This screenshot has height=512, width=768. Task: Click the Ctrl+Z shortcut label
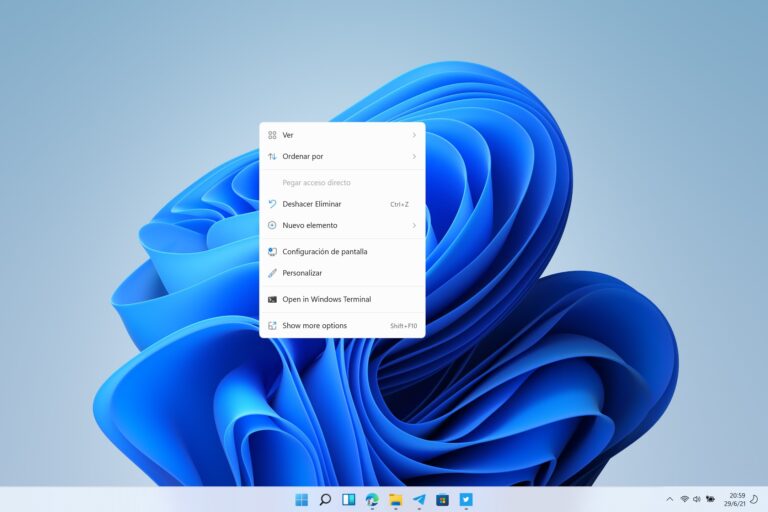coord(399,205)
